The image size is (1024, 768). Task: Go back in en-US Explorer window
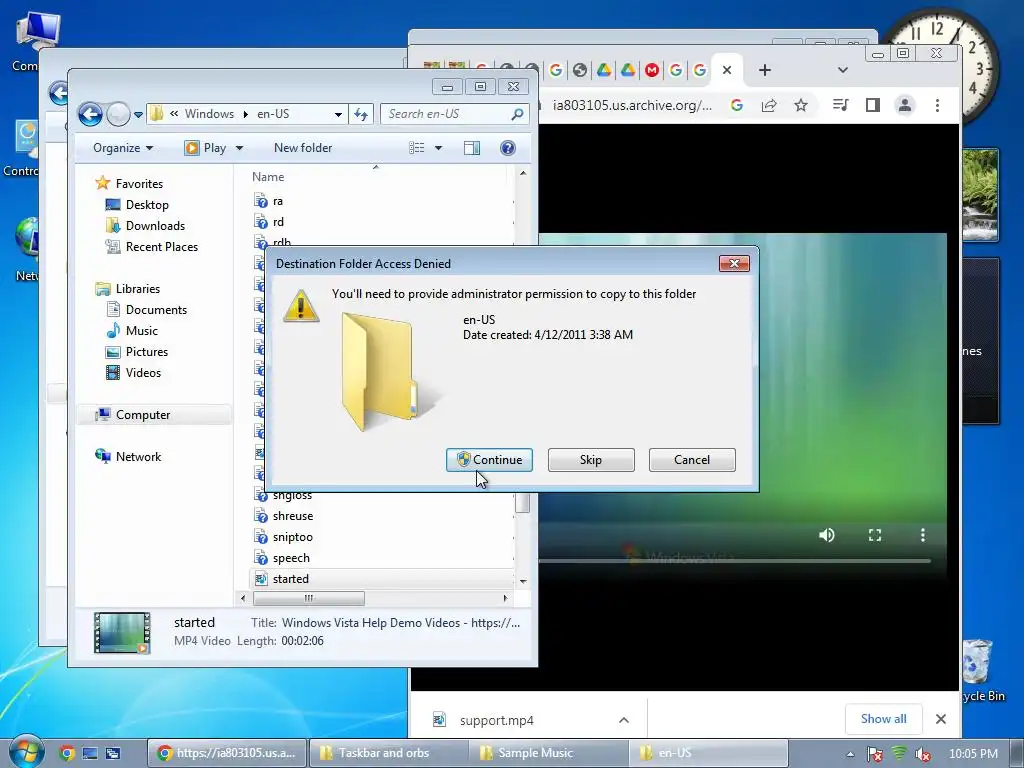pyautogui.click(x=90, y=114)
